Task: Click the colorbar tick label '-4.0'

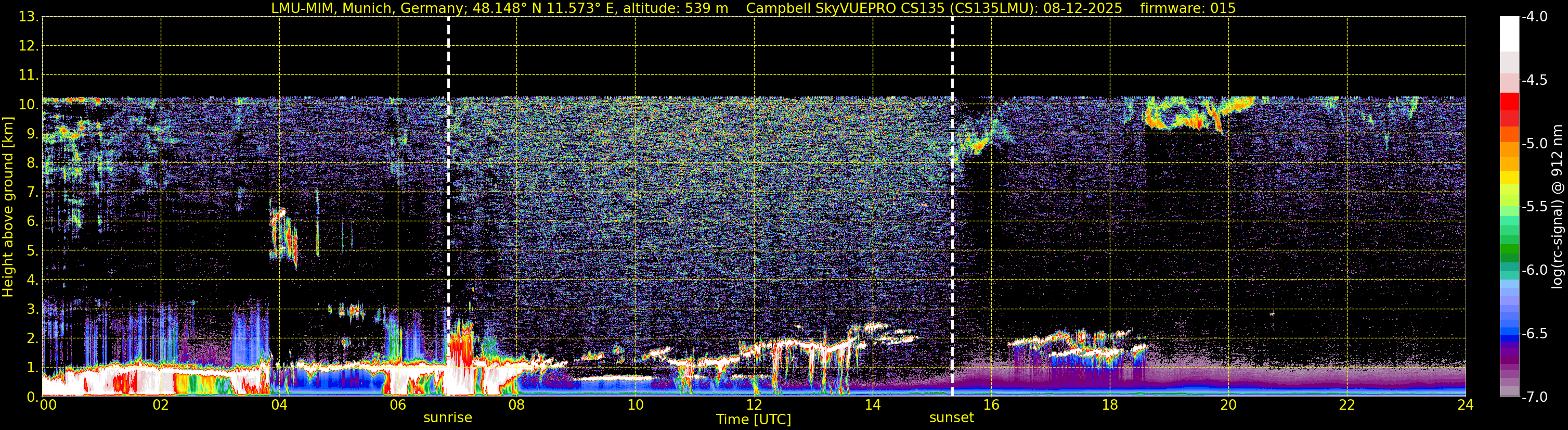Action: (x=1534, y=17)
